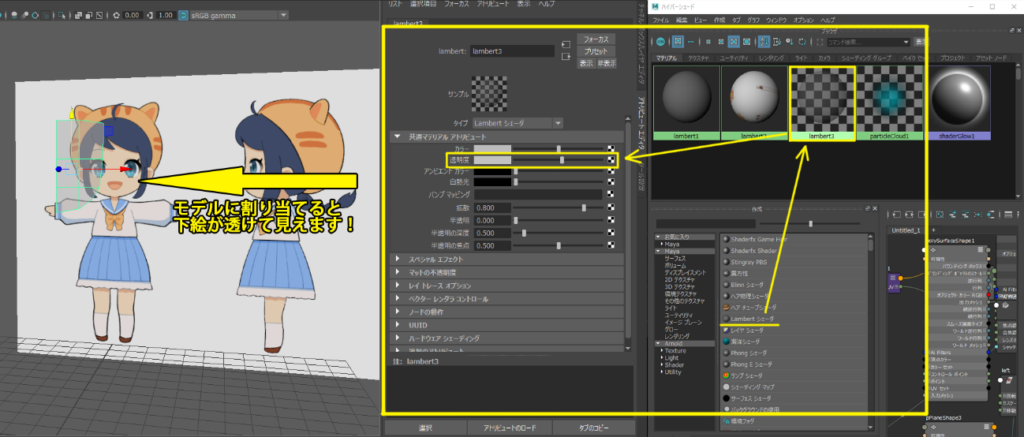The image size is (1024, 437).
Task: Select the medium swatch size icon
Action: click(721, 41)
